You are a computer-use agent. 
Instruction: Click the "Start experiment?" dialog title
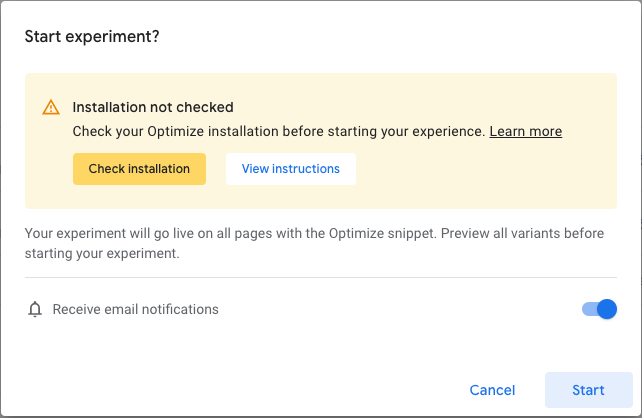92,37
